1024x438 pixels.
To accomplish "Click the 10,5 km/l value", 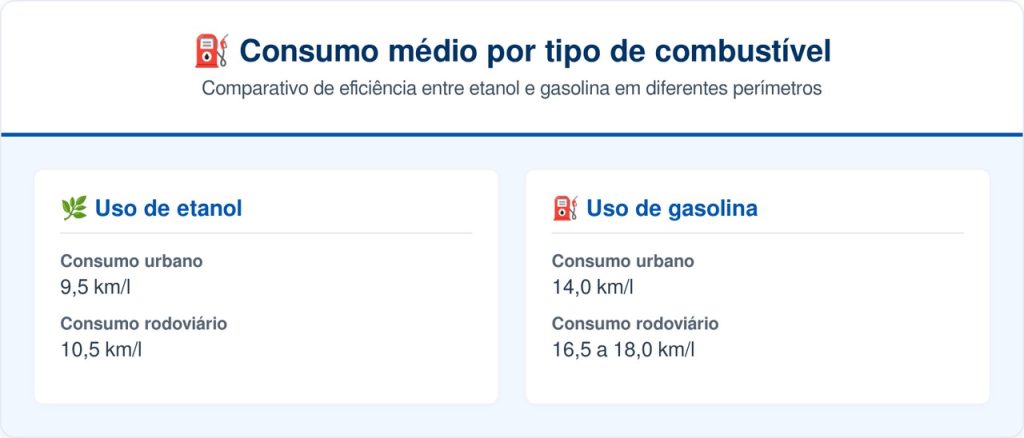I will [x=101, y=349].
